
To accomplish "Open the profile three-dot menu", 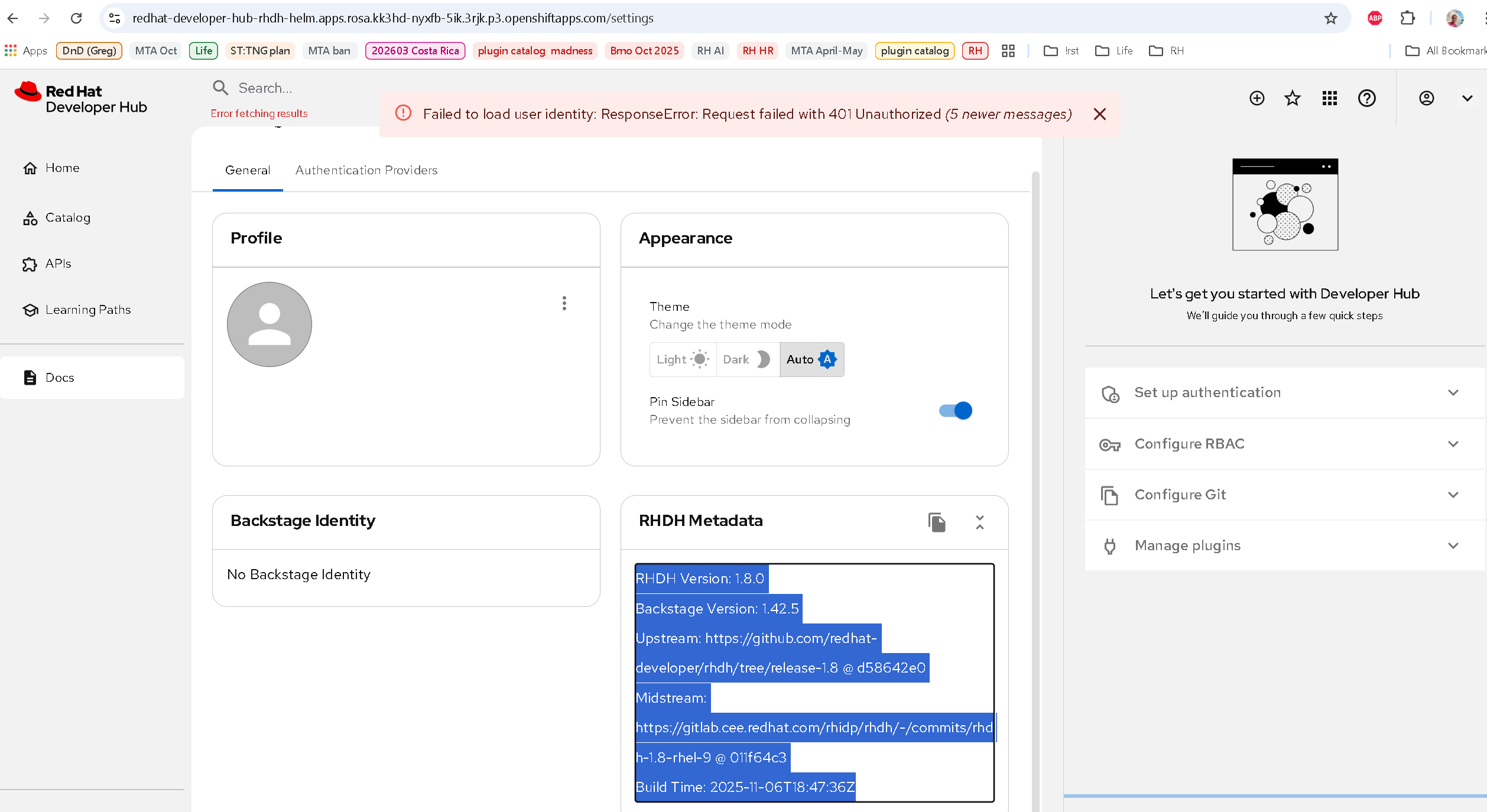I will point(564,303).
